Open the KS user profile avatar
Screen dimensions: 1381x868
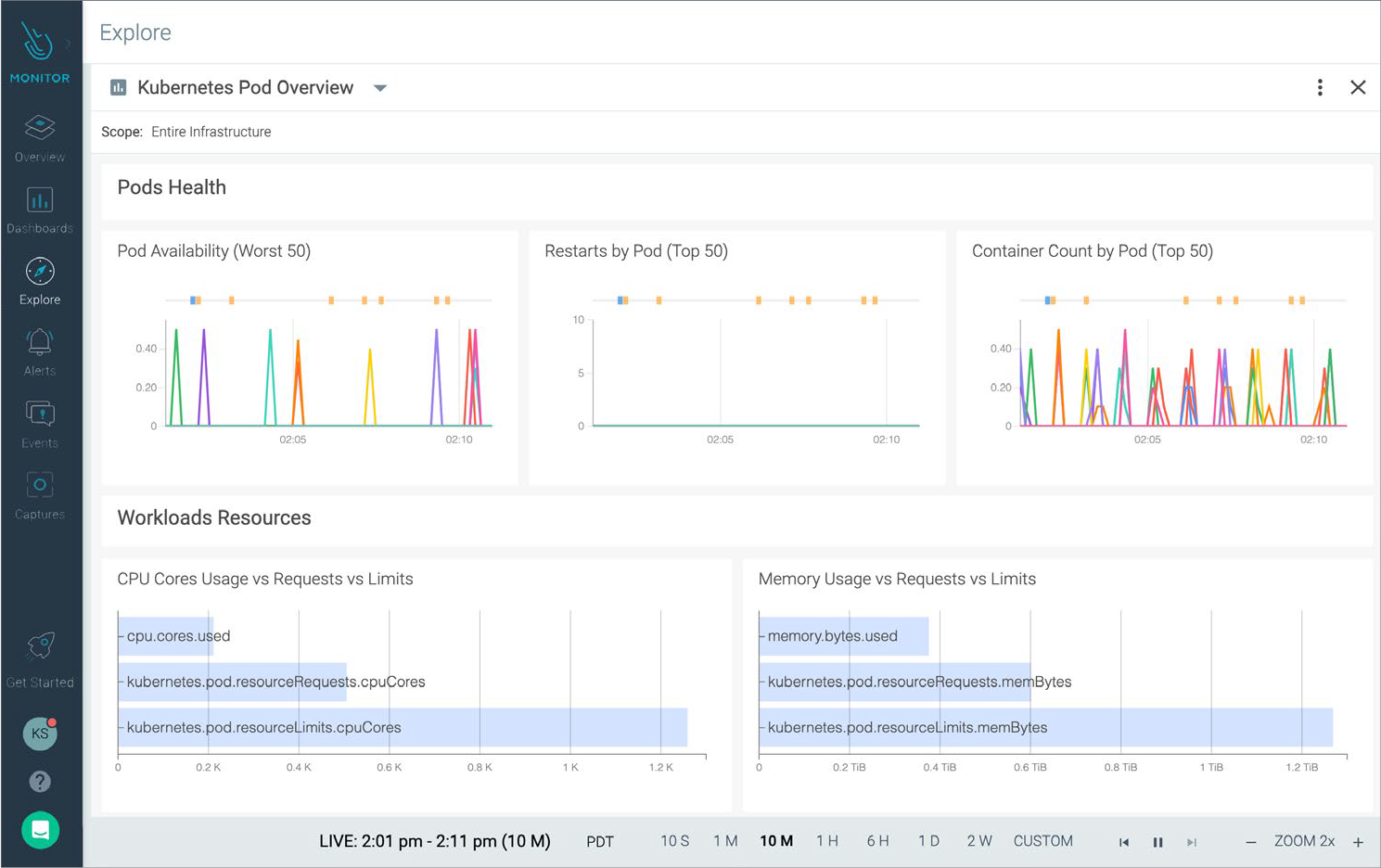pyautogui.click(x=40, y=734)
